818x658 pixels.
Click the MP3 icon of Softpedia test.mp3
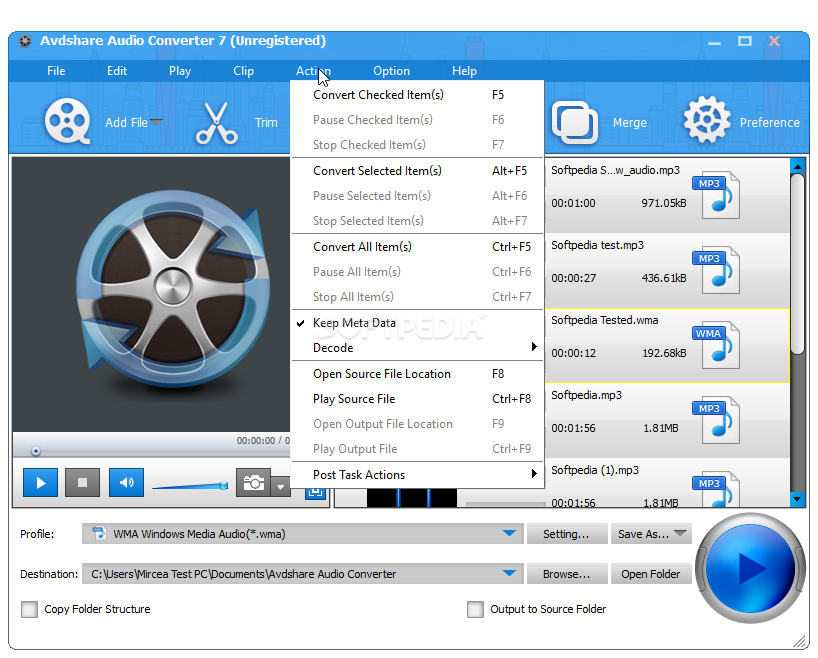tap(717, 269)
